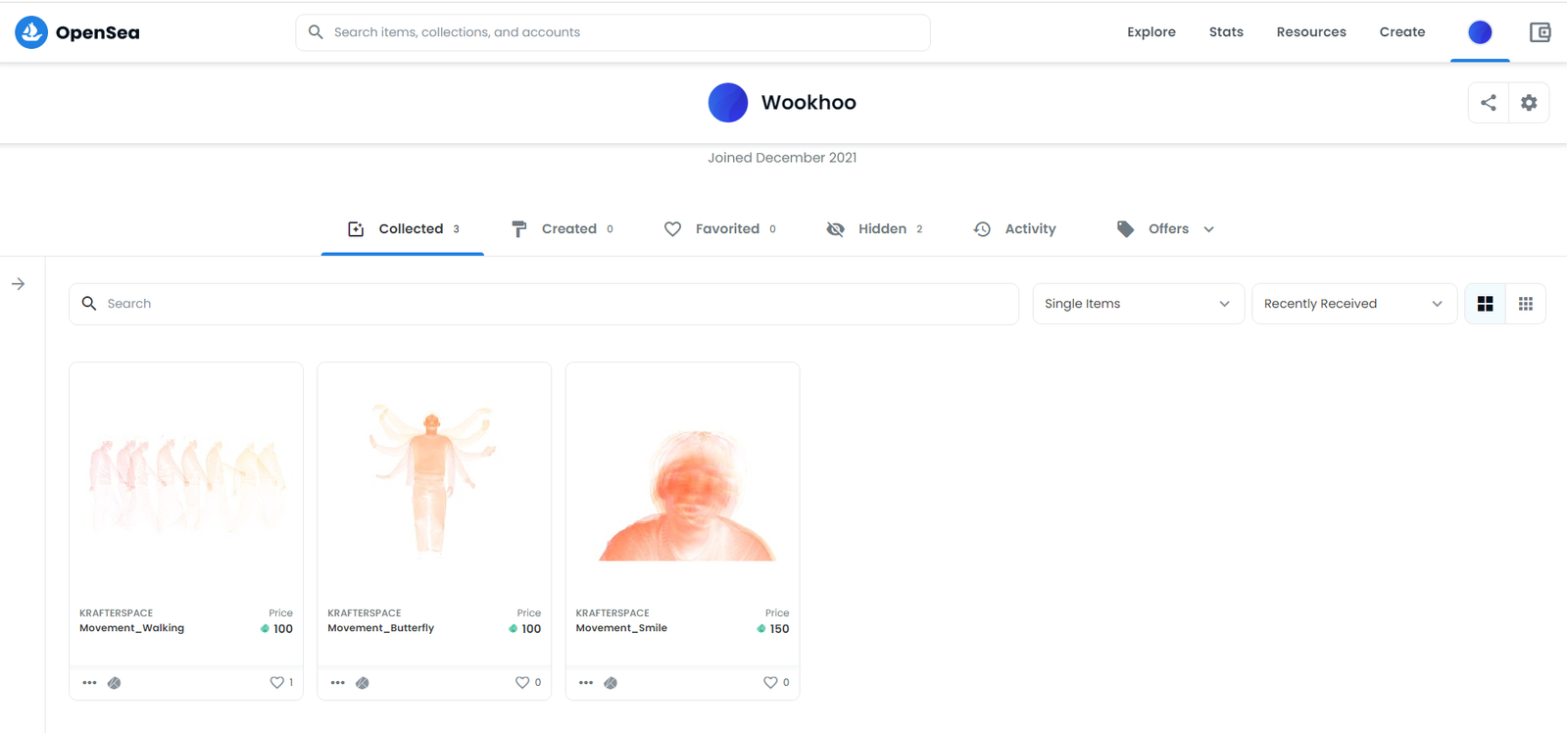Open the Movement_Smile artwork thumbnail
1568x733 pixels.
coord(682,480)
